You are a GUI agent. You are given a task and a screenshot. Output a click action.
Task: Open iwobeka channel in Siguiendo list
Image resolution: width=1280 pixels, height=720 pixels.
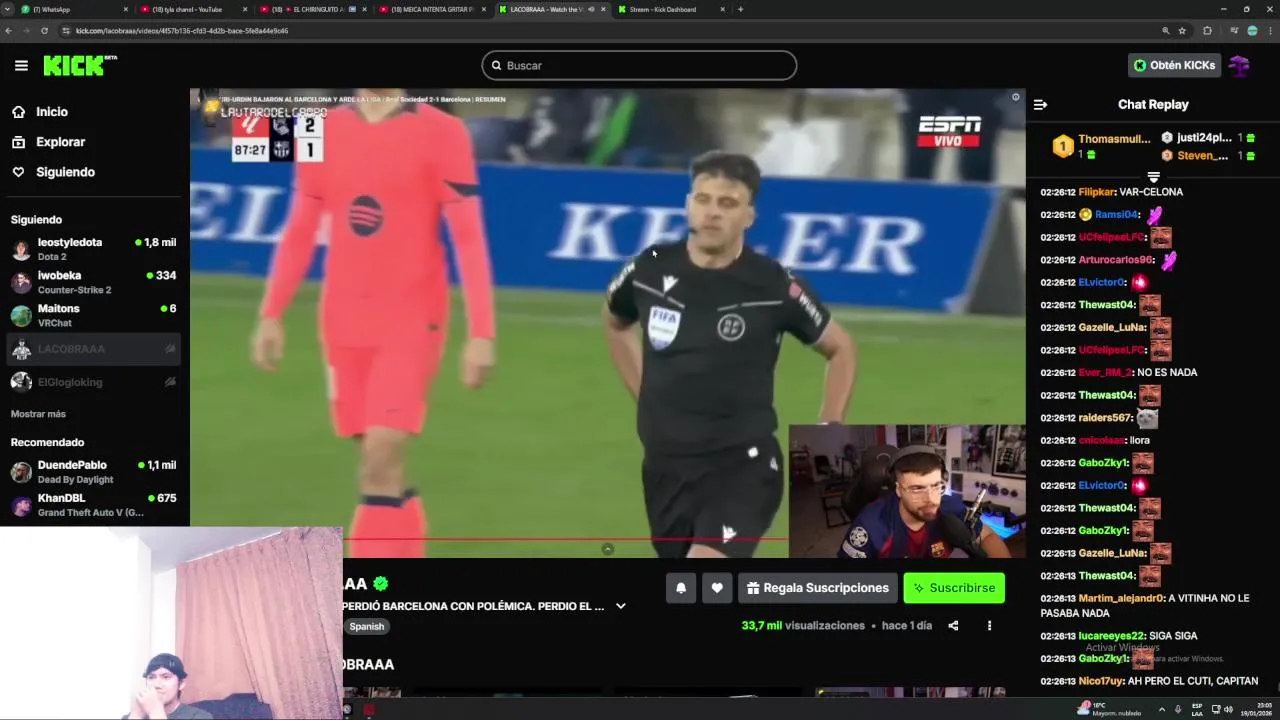point(94,282)
